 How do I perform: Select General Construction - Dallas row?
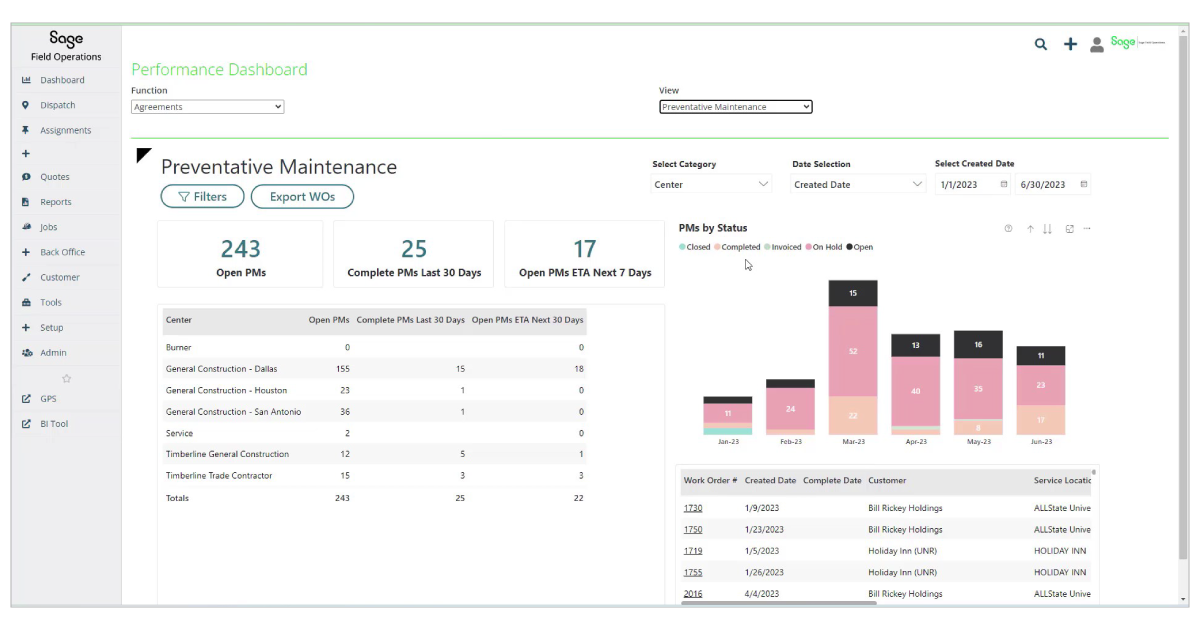point(375,369)
